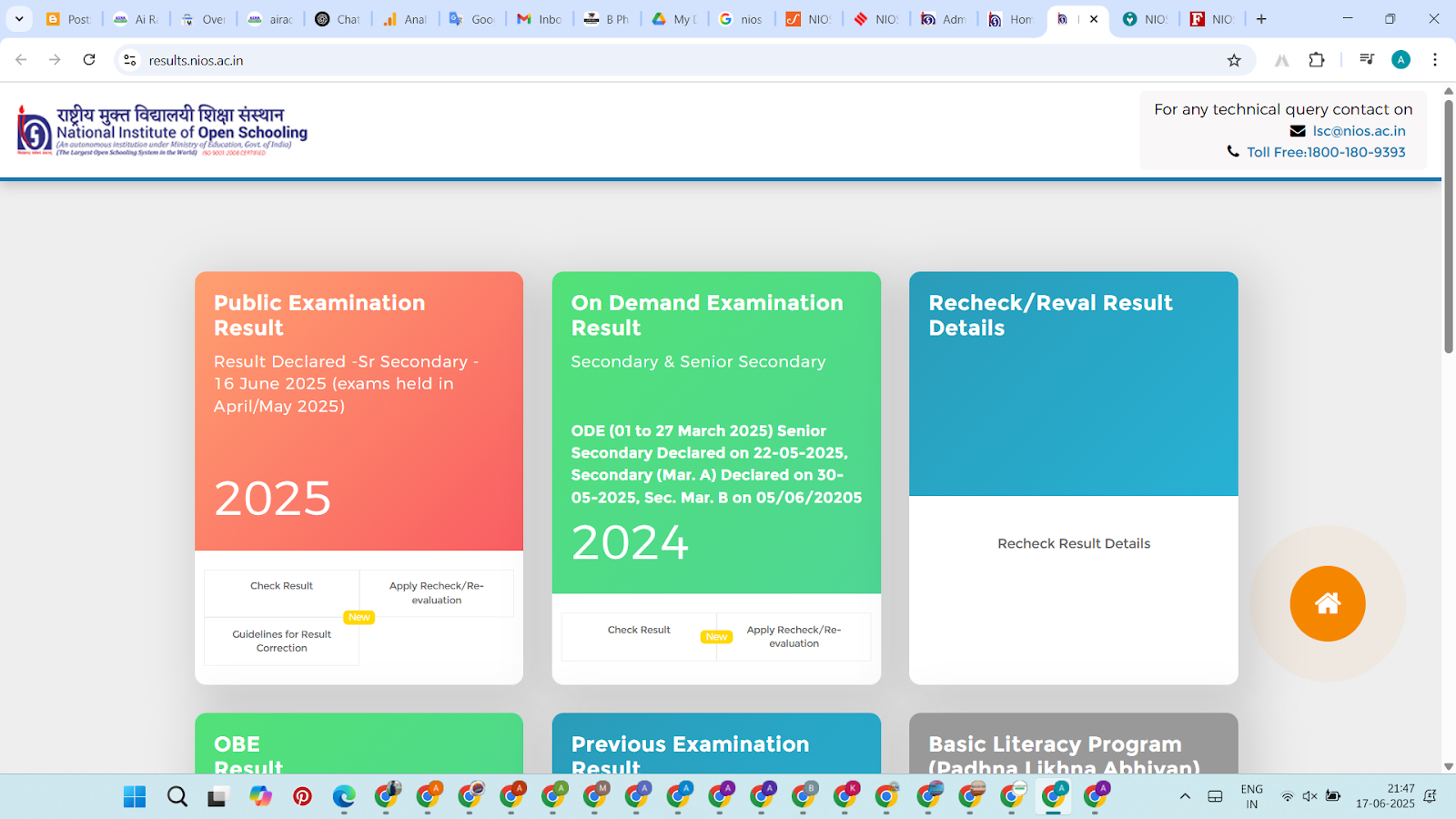Click the Basic Literacy Program card

click(1074, 743)
